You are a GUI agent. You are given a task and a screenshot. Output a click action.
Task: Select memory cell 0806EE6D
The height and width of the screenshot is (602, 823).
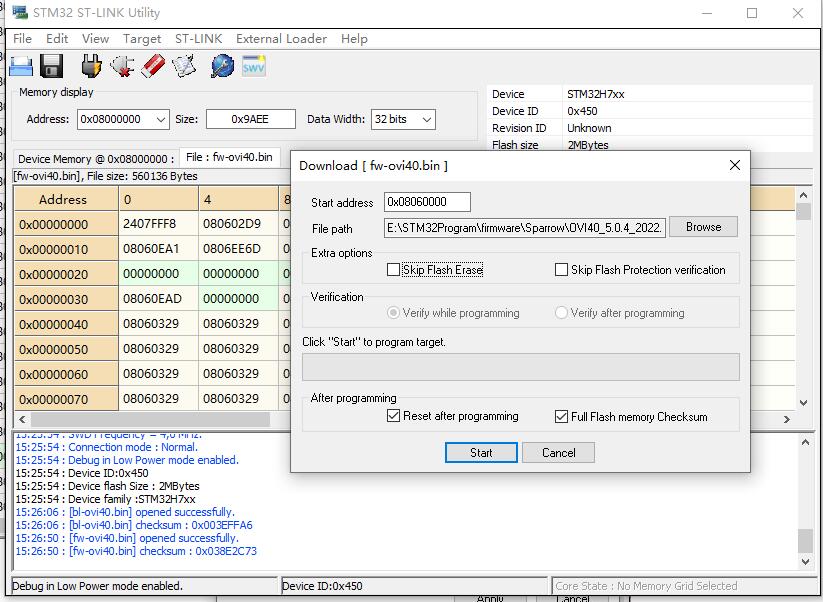tap(239, 249)
